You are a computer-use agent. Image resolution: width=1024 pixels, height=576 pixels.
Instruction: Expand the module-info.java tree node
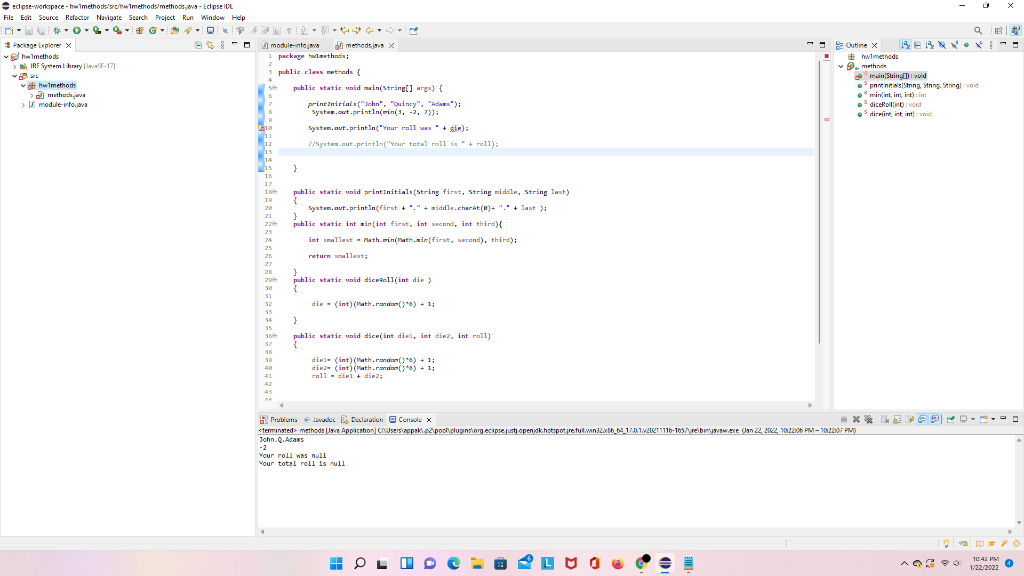[x=24, y=104]
